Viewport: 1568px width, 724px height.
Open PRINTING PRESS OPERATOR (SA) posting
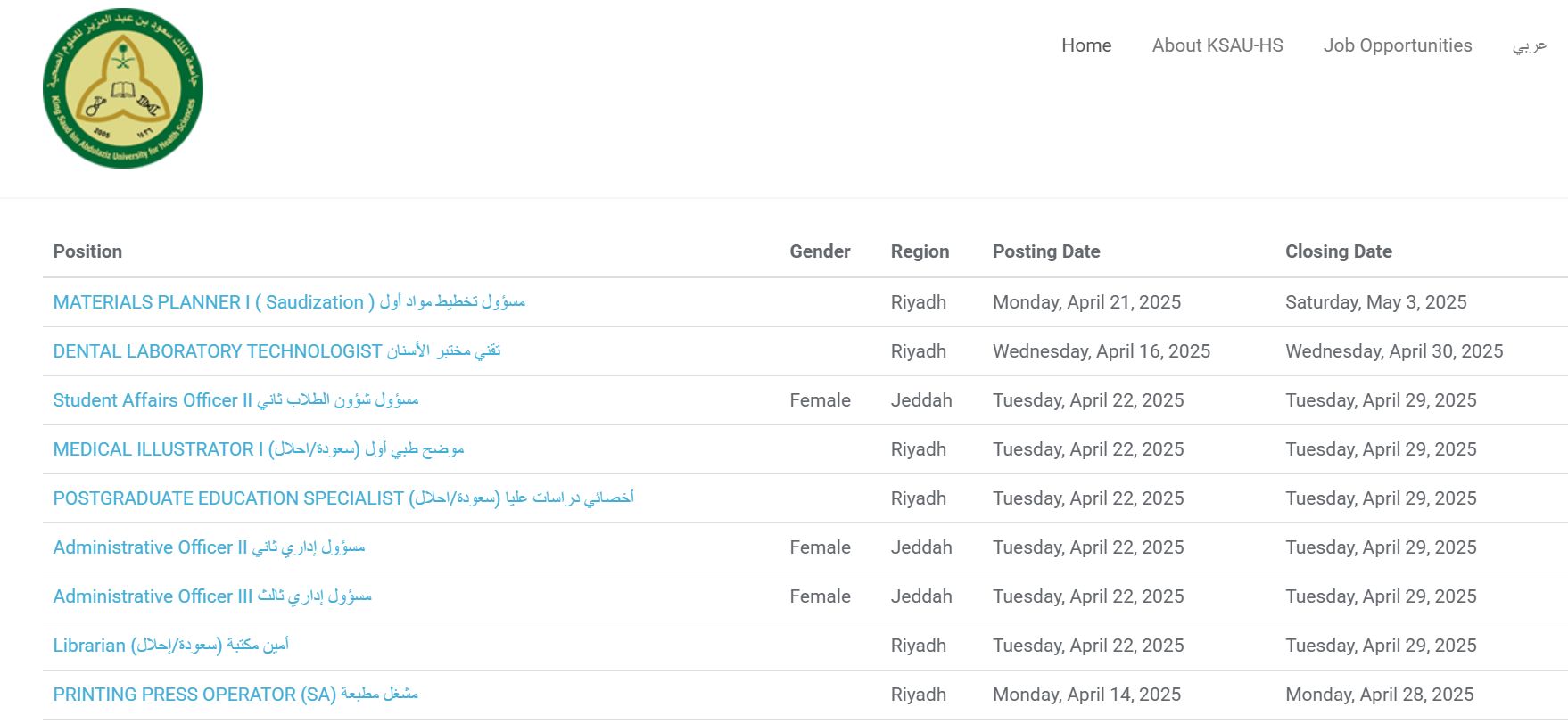[235, 695]
